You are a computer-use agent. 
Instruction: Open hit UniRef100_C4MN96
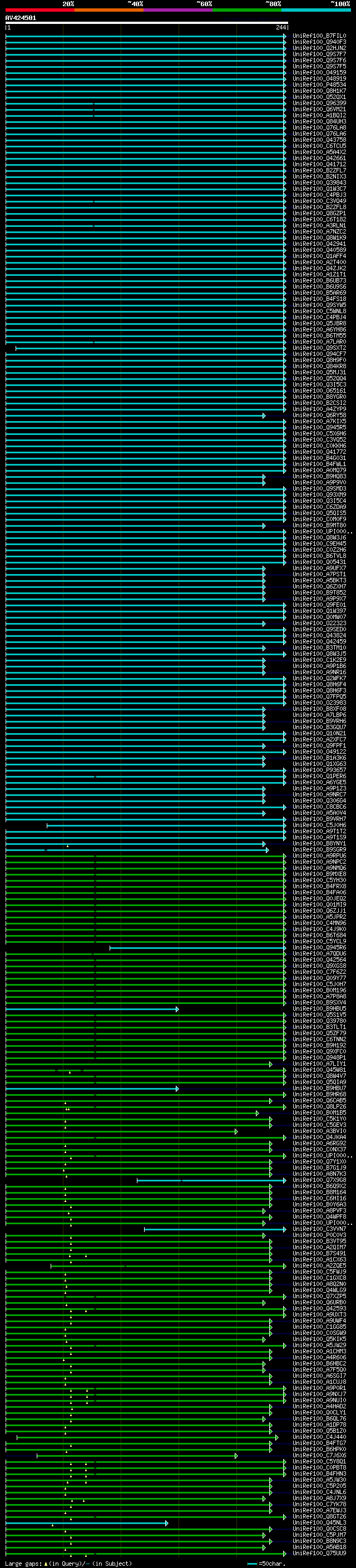(319, 923)
